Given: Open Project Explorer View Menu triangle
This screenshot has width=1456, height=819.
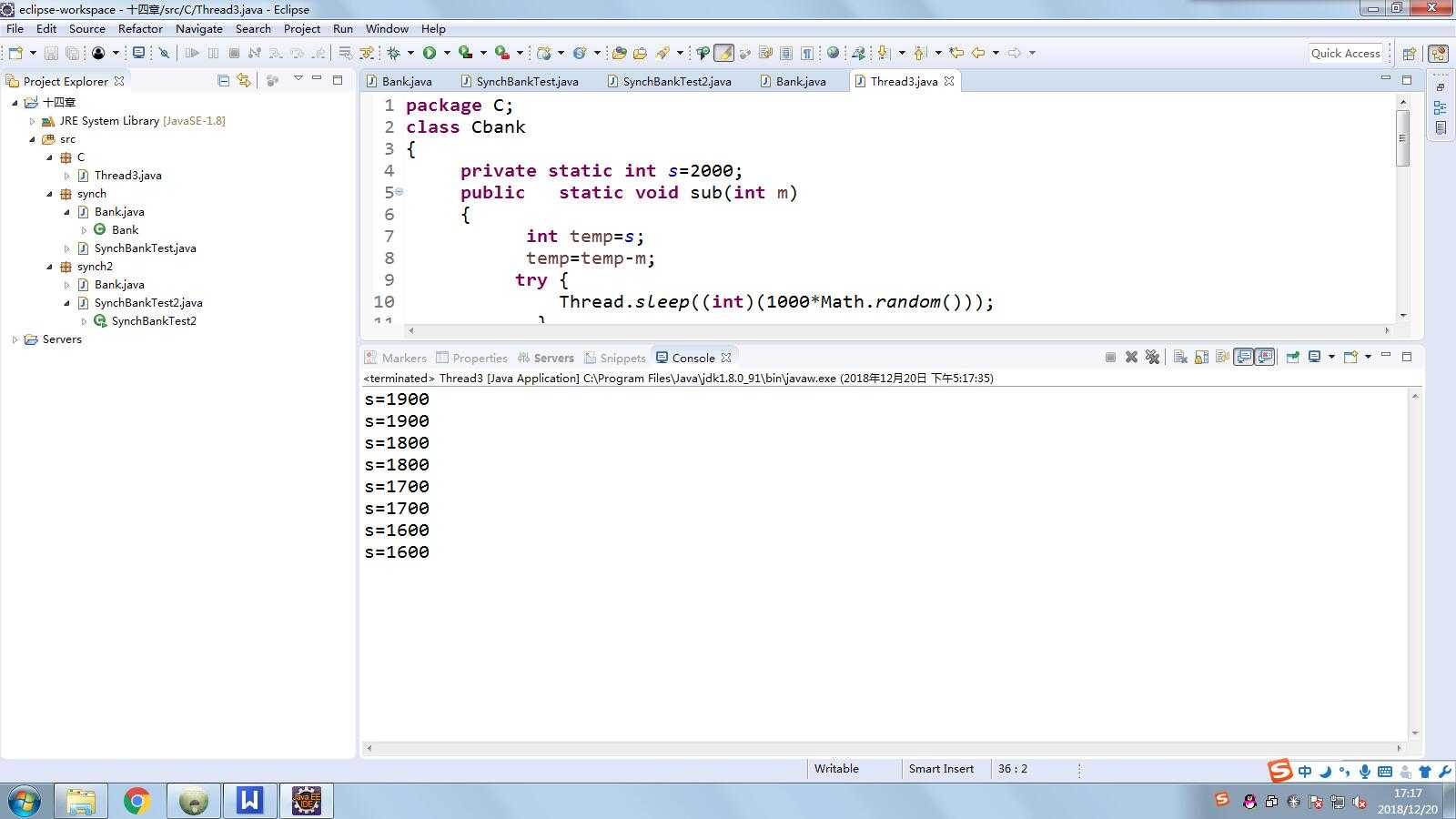Looking at the screenshot, I should click(x=298, y=79).
